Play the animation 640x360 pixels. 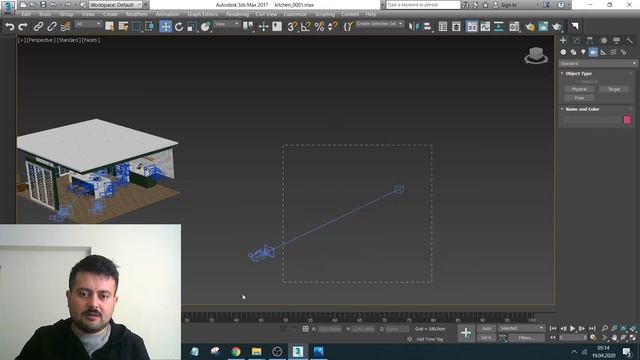[573, 328]
